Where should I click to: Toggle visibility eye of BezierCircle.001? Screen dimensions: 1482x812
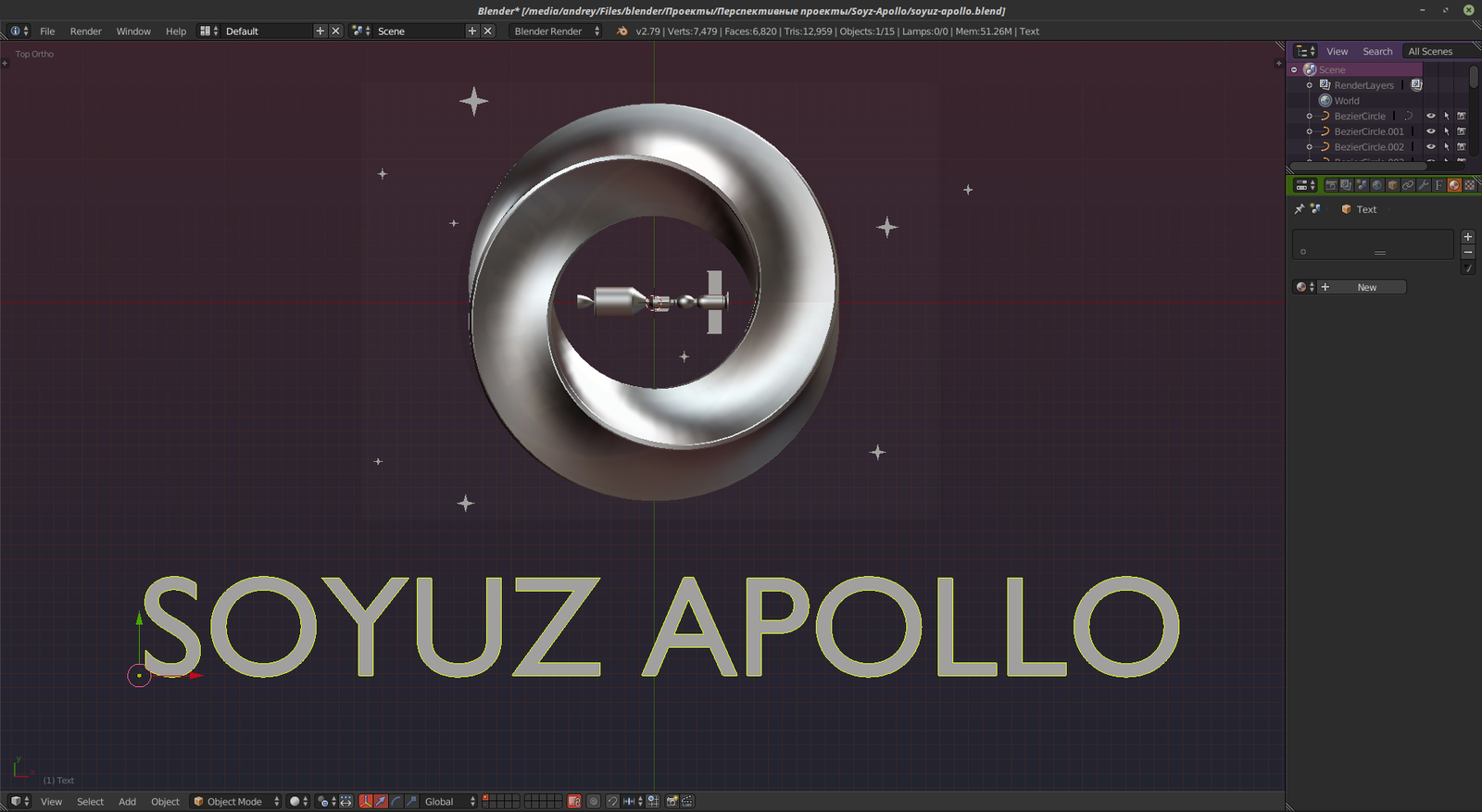click(1430, 131)
